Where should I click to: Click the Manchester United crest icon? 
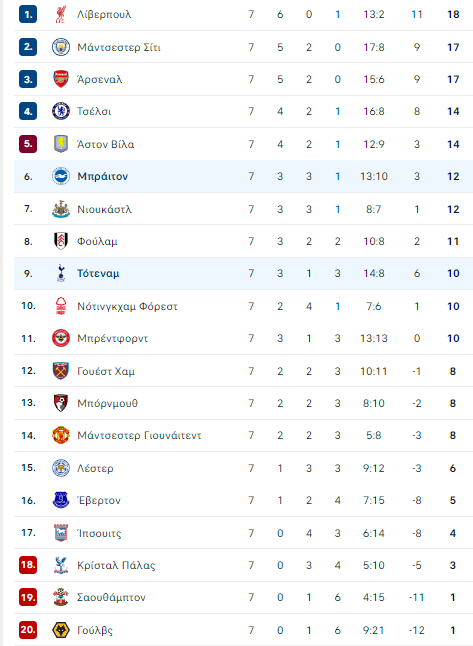(x=61, y=435)
